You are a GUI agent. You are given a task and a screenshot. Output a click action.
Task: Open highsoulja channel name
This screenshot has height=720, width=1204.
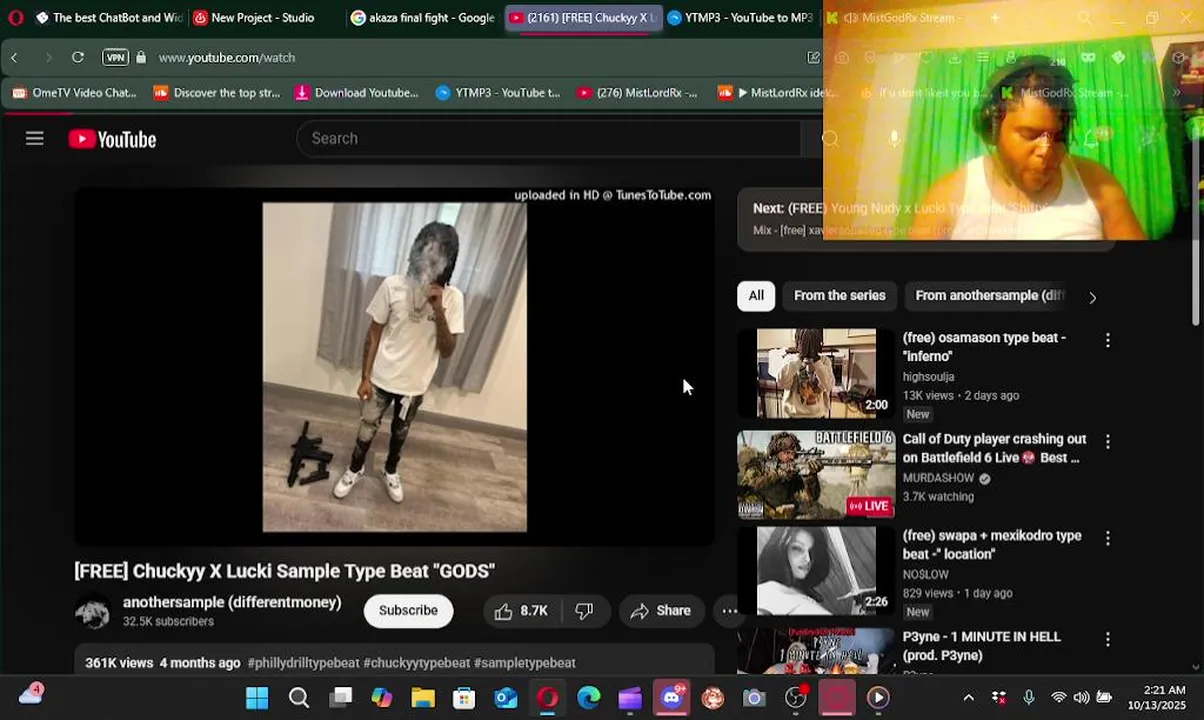[929, 377]
